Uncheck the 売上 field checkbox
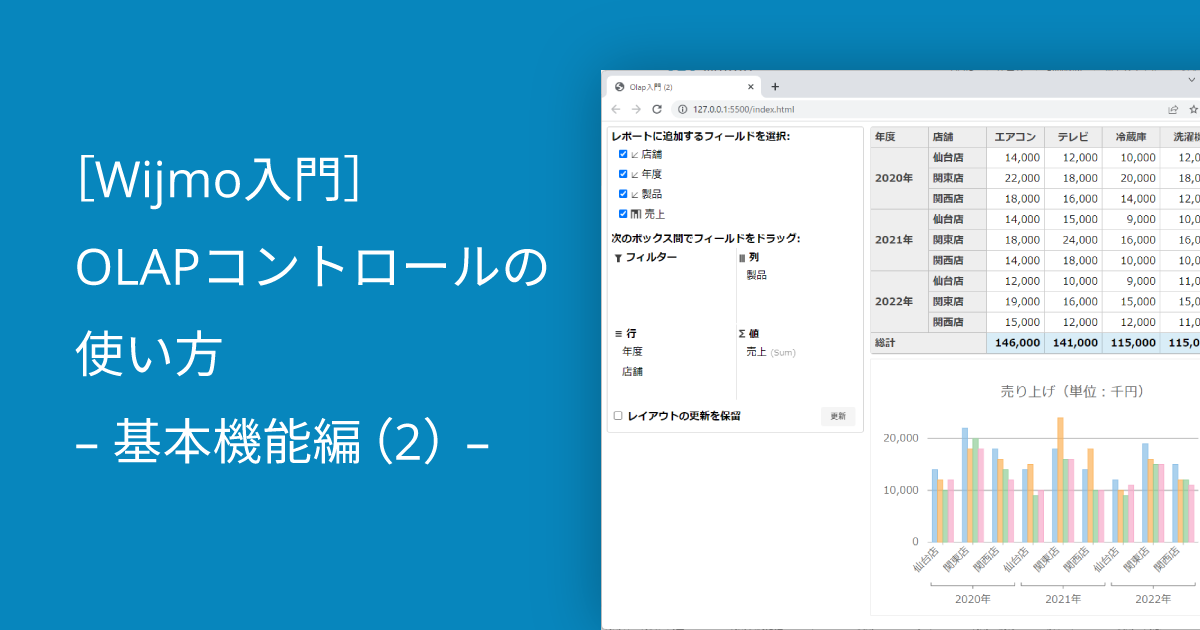1200x630 pixels. 623,213
